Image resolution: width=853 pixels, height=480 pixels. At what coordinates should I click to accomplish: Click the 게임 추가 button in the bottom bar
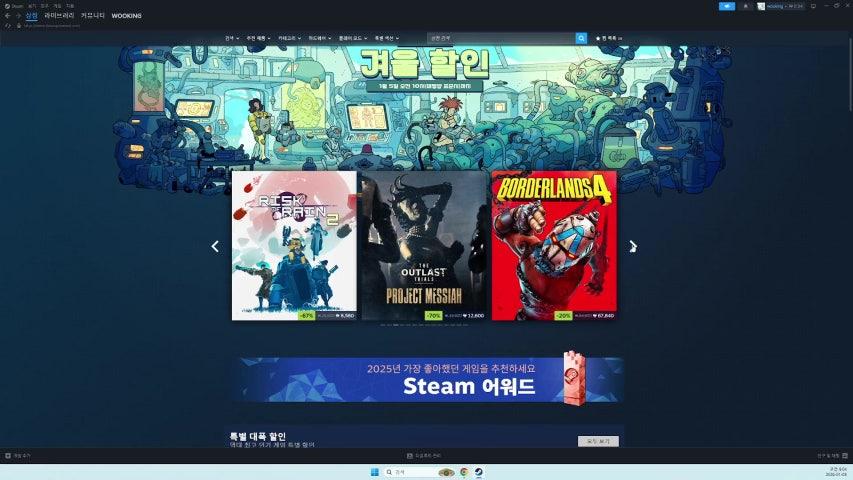[x=18, y=456]
